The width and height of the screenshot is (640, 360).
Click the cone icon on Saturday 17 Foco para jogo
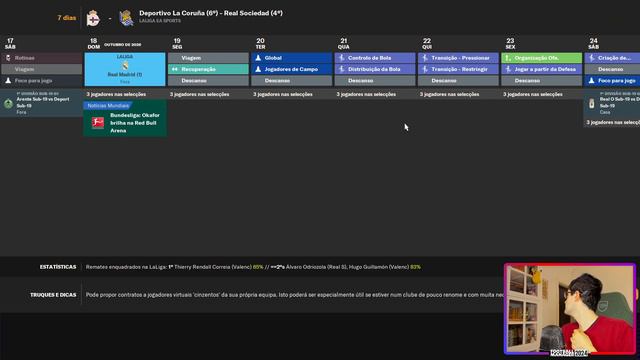tap(8, 81)
